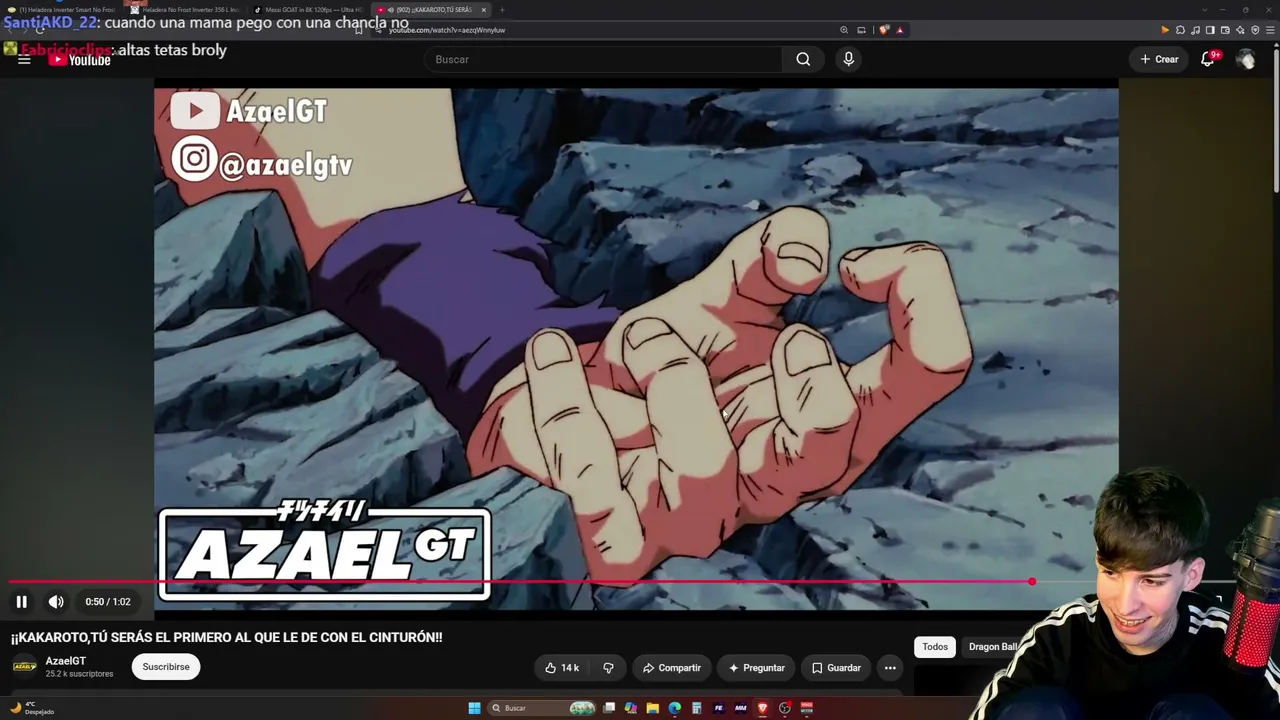Viewport: 1280px width, 720px height.
Task: Switch to the Messi GOAT in 8K tab
Action: click(x=308, y=10)
